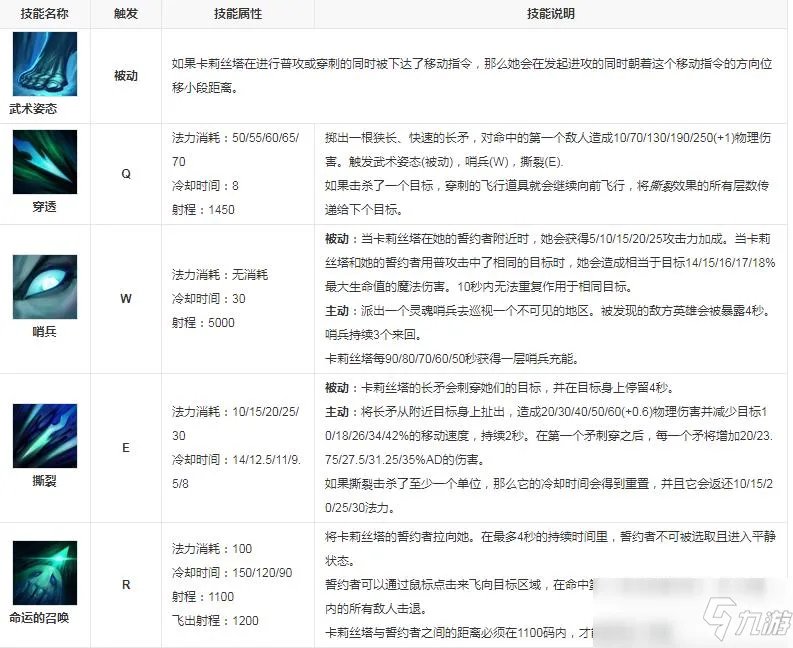
Task: Click 冷却时间：14/12.5/11/9.5/8 text
Action: pos(237,471)
